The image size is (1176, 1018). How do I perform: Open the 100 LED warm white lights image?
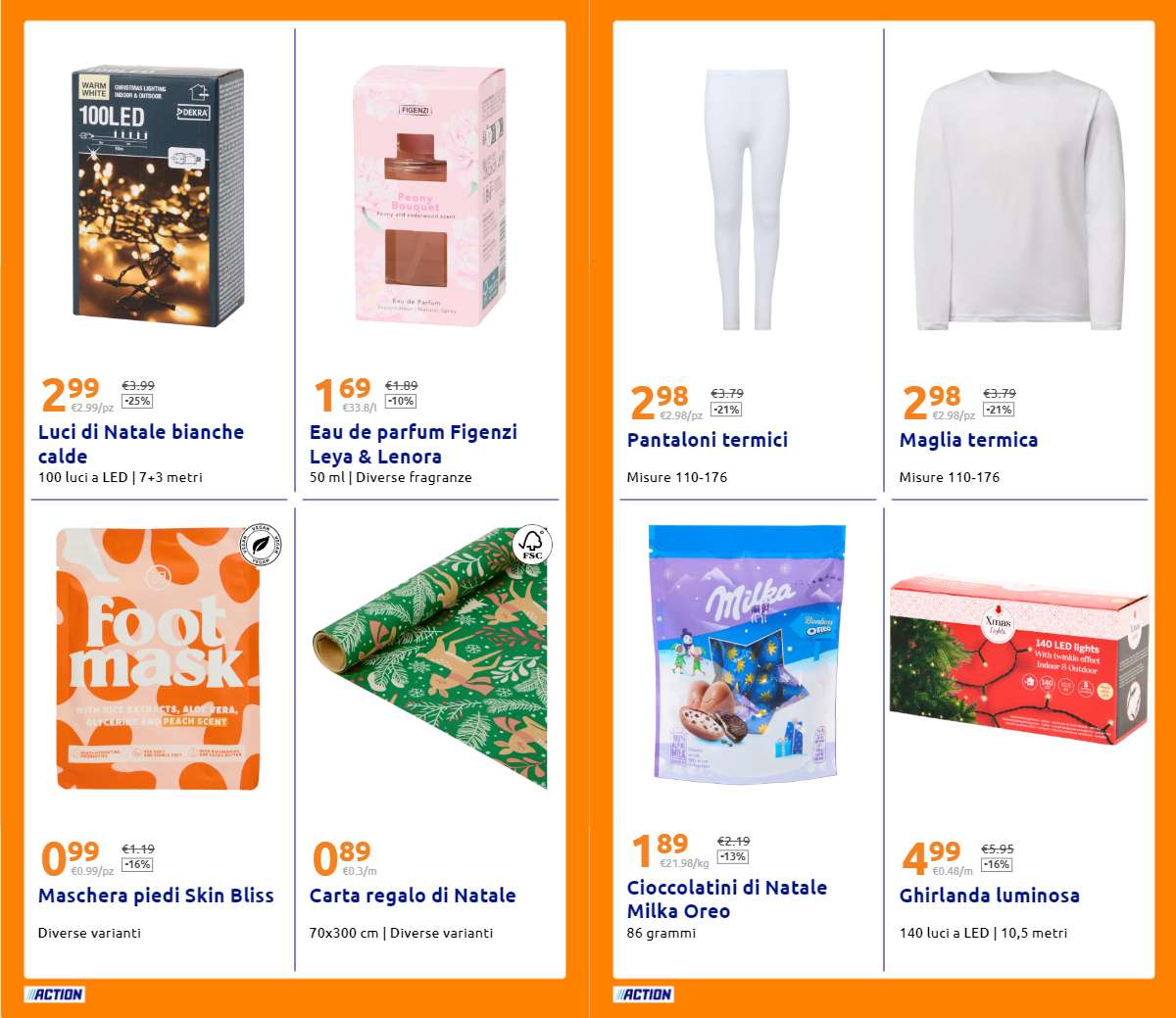tap(159, 197)
